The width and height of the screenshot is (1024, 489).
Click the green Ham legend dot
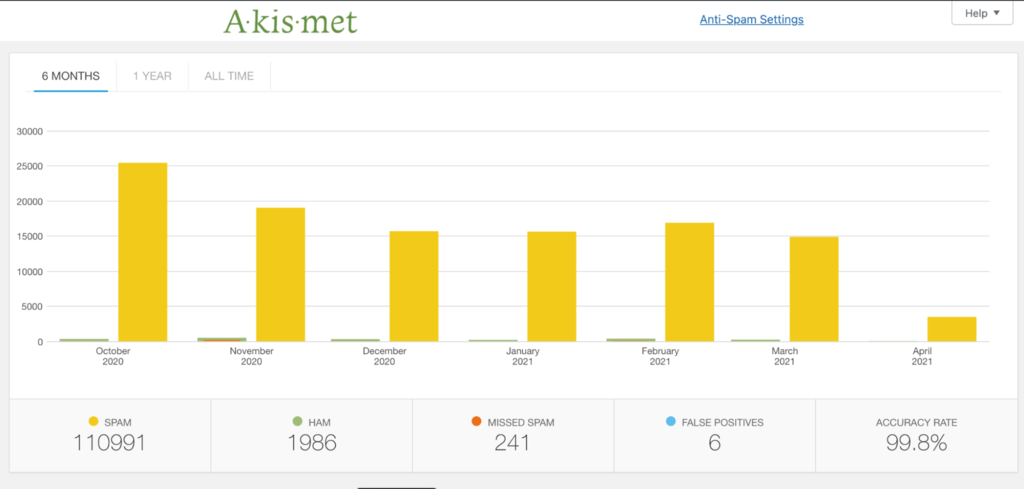point(295,422)
